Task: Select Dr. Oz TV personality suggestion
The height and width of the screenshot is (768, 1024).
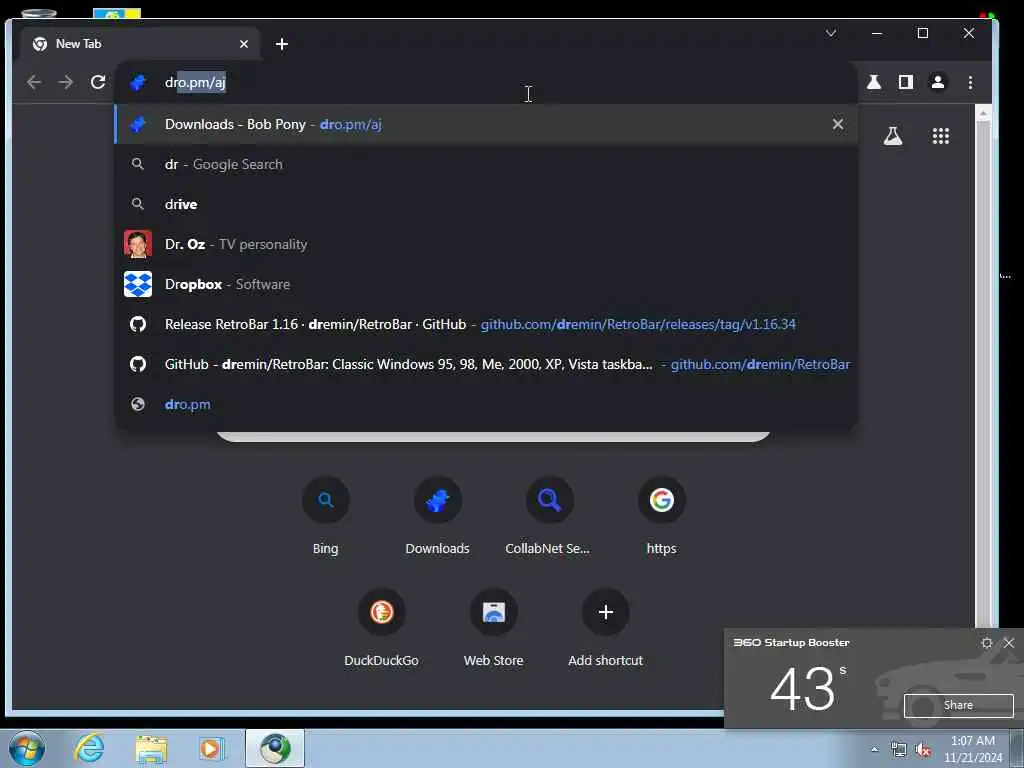Action: tap(486, 244)
